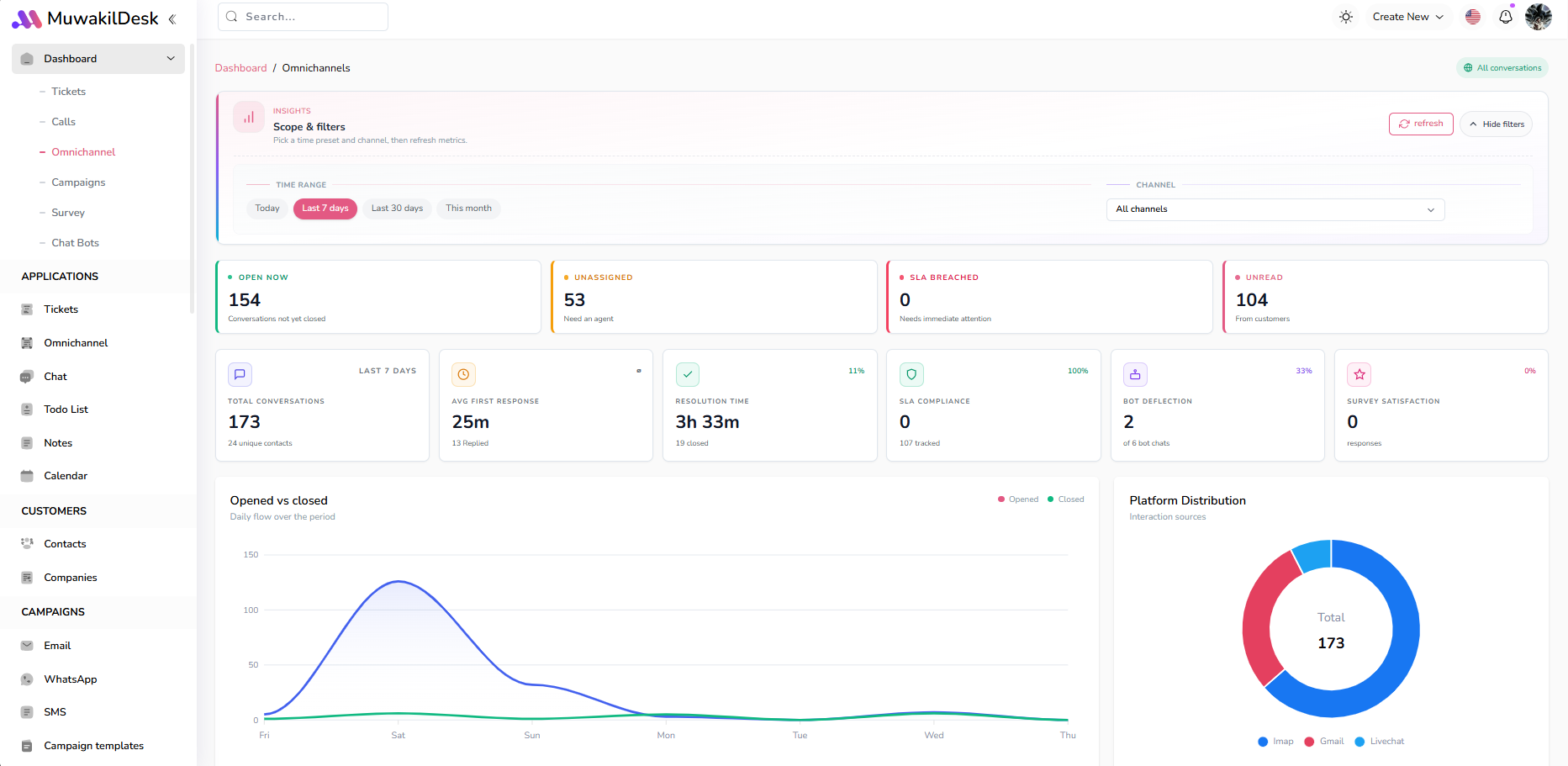The image size is (1568, 766).
Task: Click the Unread card
Action: pyautogui.click(x=1386, y=297)
